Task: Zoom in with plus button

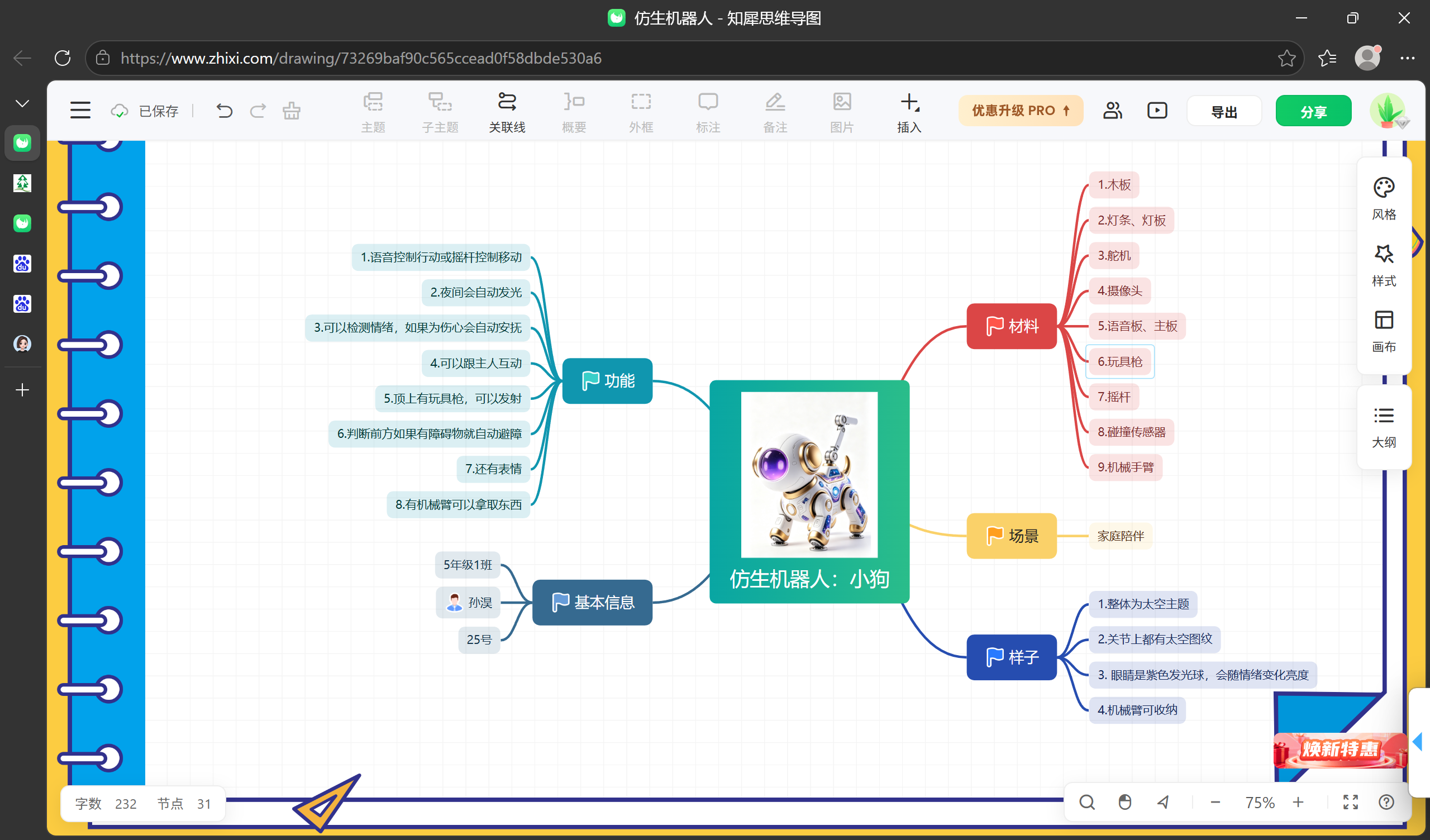Action: pos(1298,802)
